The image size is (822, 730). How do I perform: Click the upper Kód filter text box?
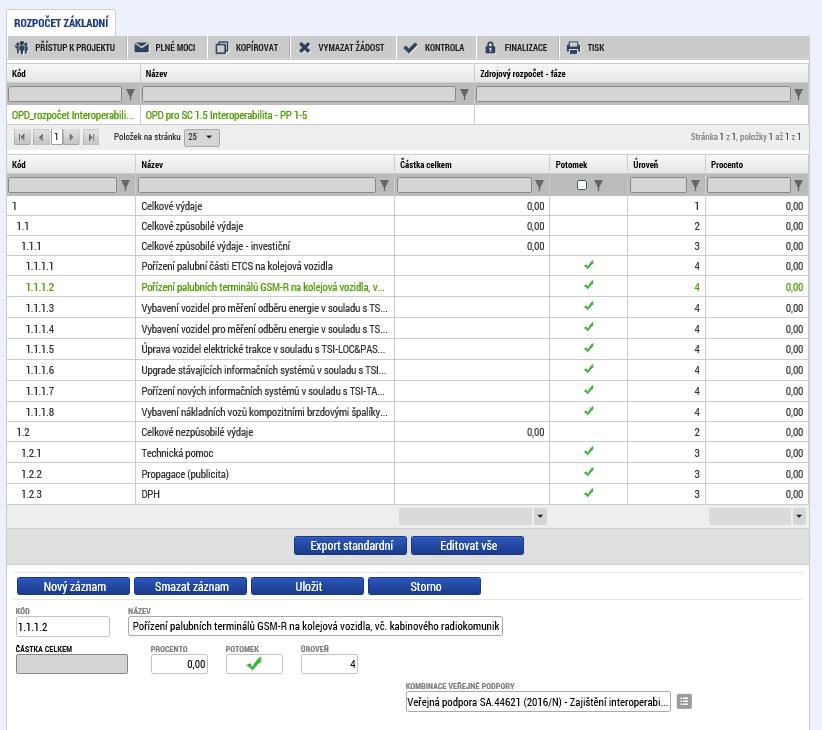[x=65, y=94]
